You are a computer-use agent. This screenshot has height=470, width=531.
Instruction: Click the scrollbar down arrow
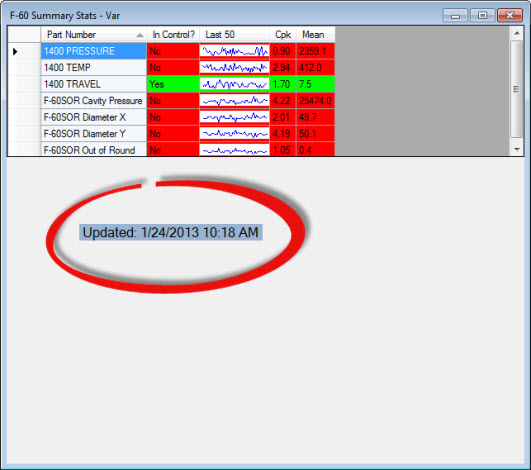pos(517,149)
